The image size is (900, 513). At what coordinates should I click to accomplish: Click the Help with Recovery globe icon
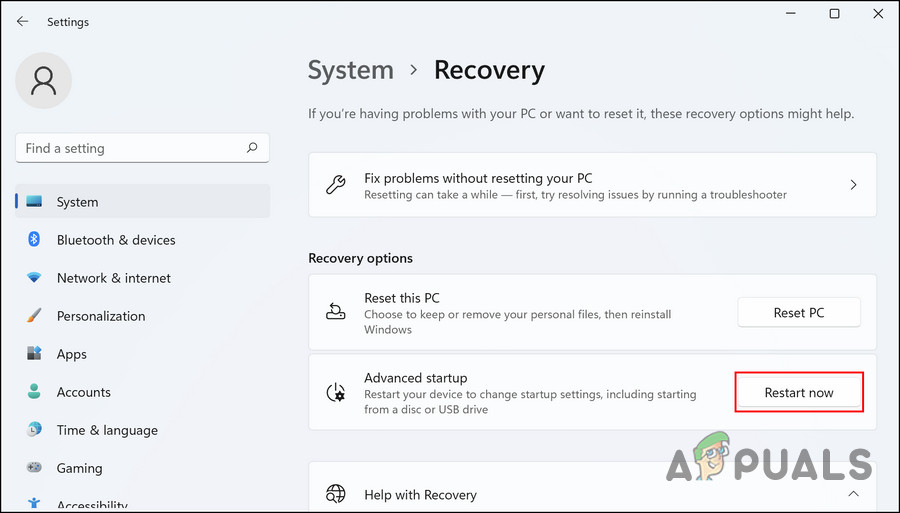[x=336, y=494]
